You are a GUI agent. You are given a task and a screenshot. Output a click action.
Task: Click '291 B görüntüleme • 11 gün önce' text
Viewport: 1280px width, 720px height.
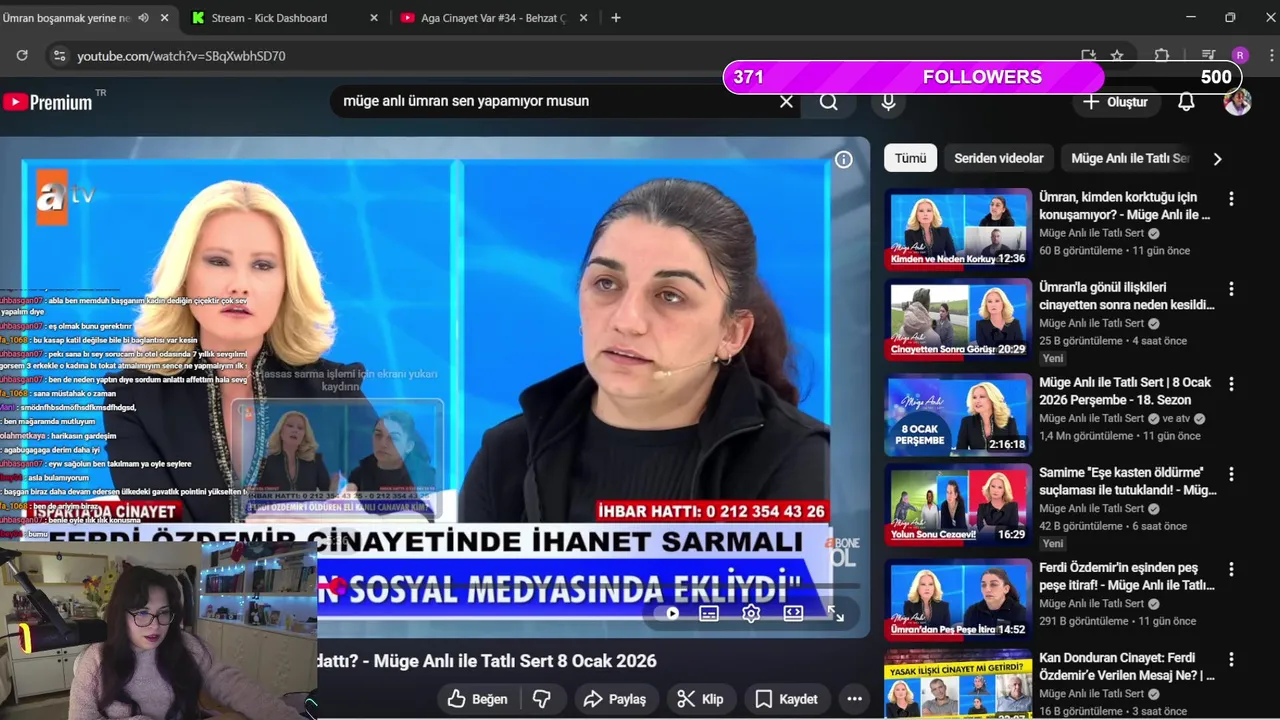pos(1117,621)
